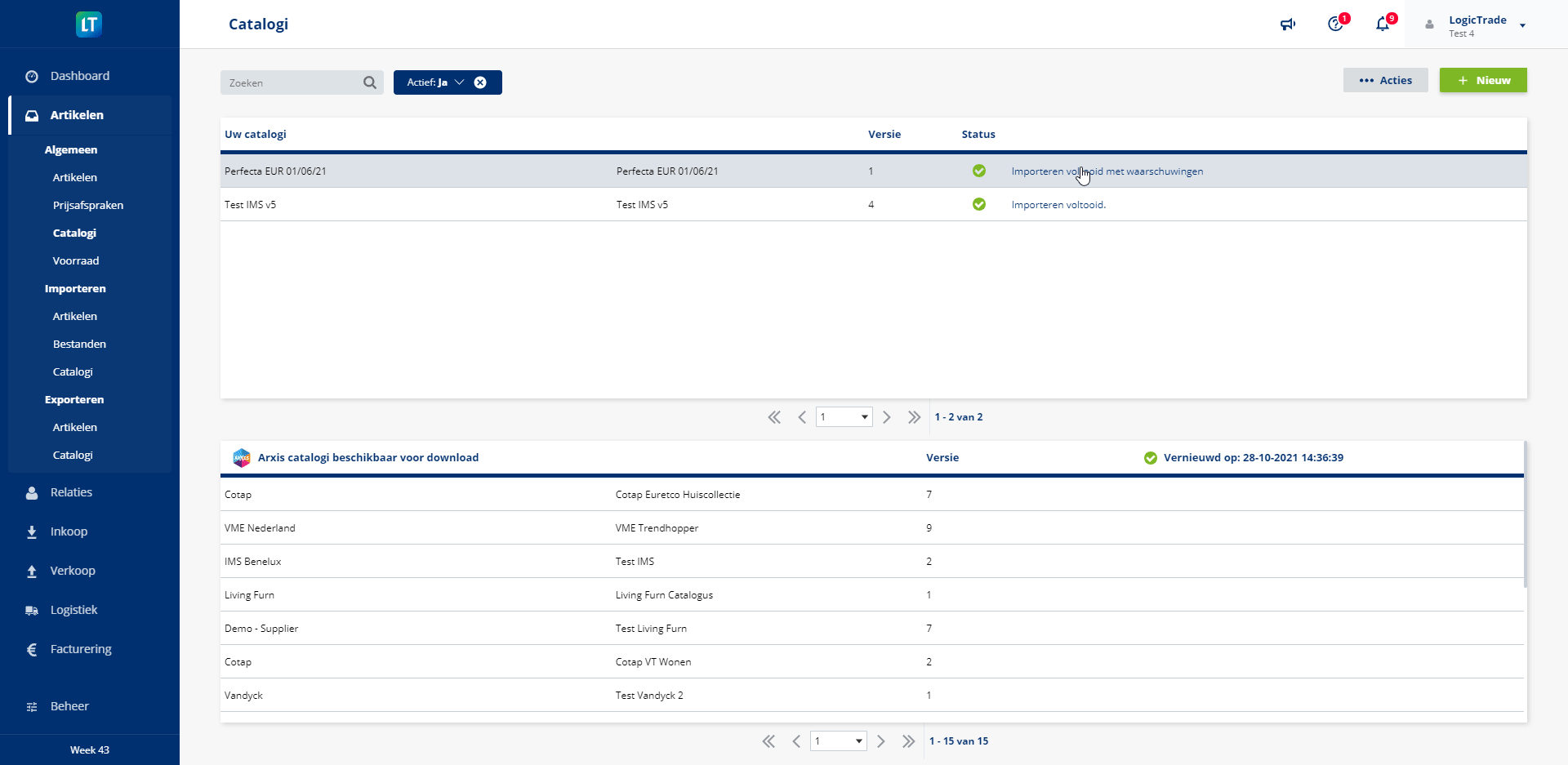Open the notifications bell icon
Viewport: 1568px width, 765px height.
pyautogui.click(x=1383, y=24)
